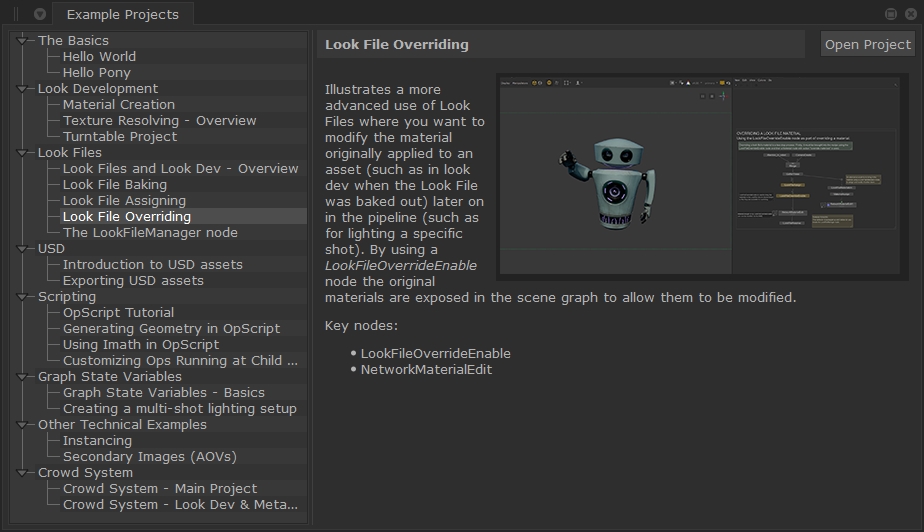Viewport: 924px width, 532px height.
Task: Select the Hello Pony example
Action: (96, 73)
